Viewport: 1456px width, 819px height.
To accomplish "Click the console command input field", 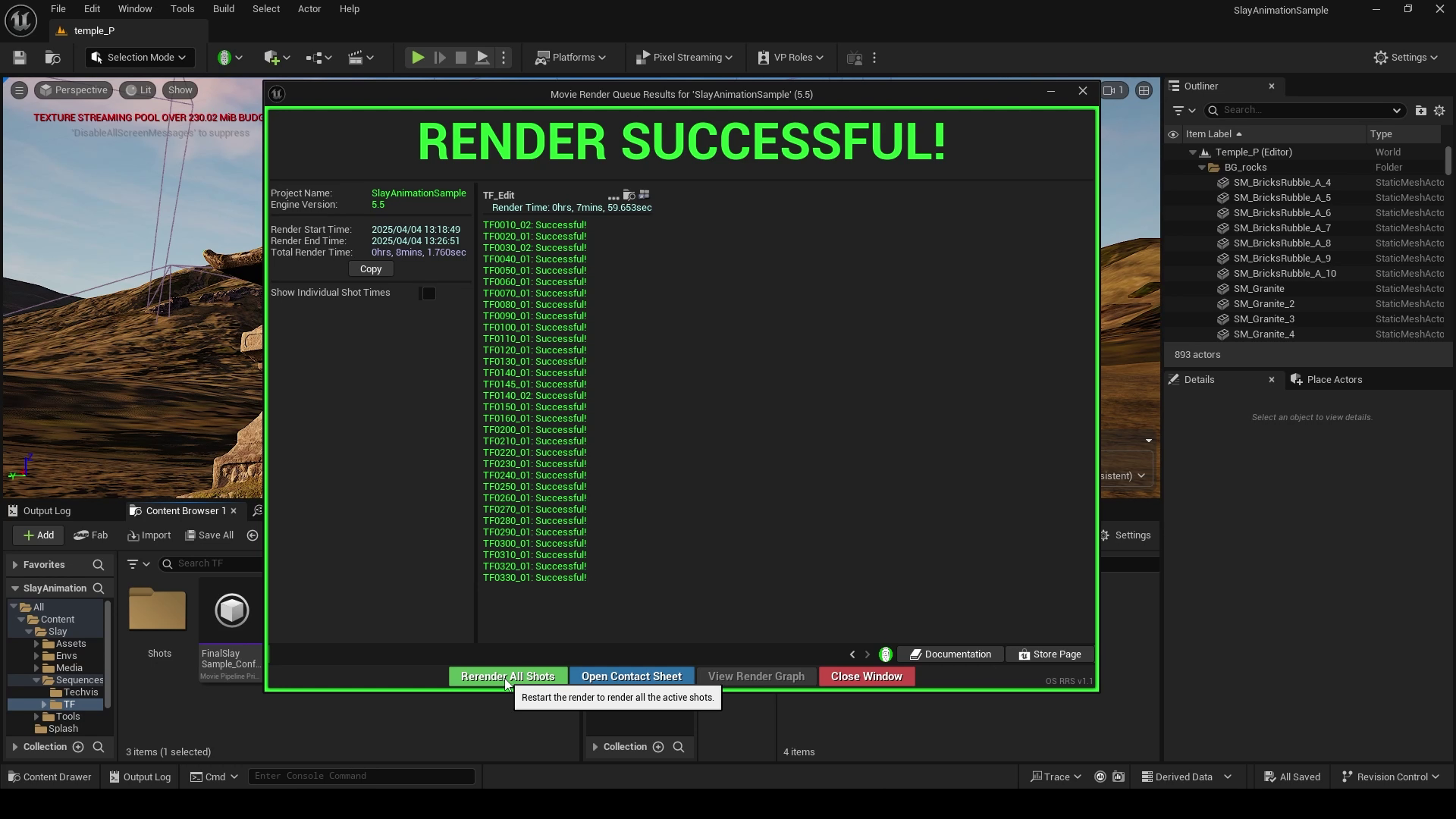I will click(x=361, y=776).
